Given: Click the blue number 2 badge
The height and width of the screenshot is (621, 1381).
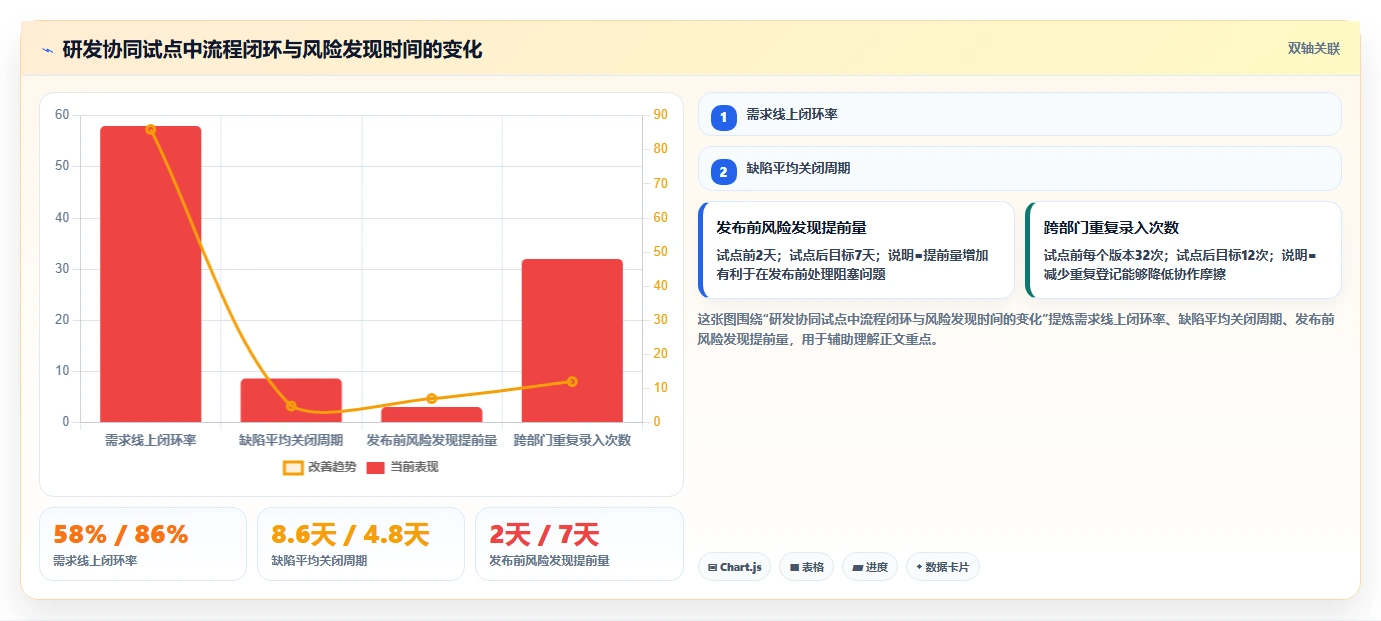Looking at the screenshot, I should point(724,172).
